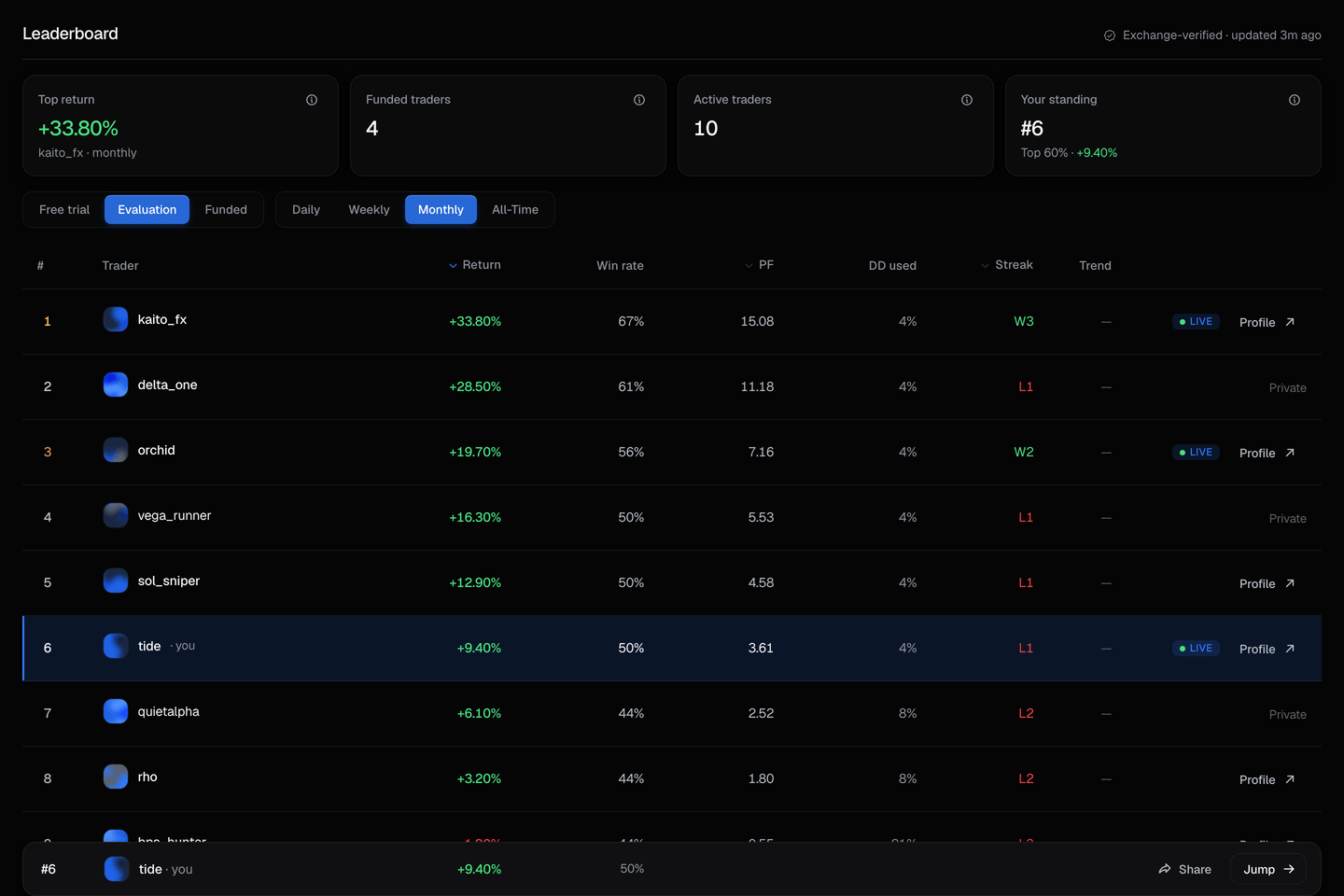Click trader name rho
This screenshot has height=896, width=1344.
pyautogui.click(x=147, y=777)
